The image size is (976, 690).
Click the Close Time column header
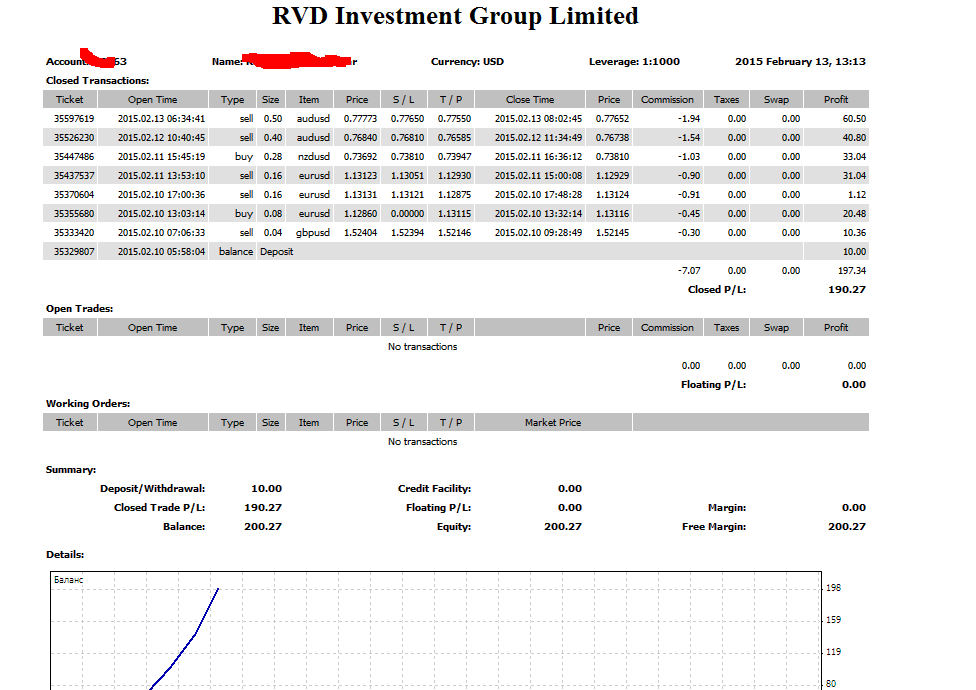tap(530, 99)
